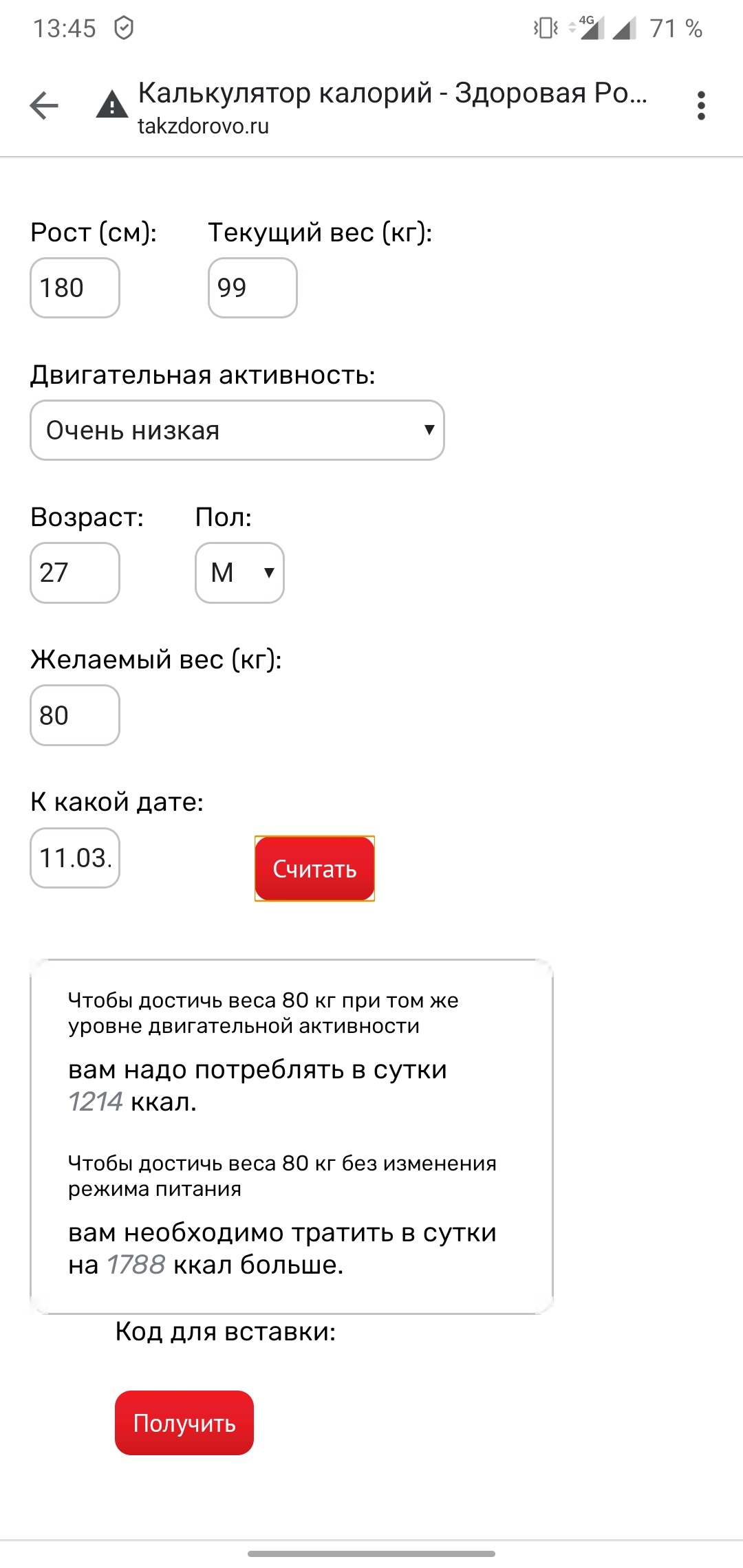
Task: Open the activity level dropdown
Action: [237, 431]
